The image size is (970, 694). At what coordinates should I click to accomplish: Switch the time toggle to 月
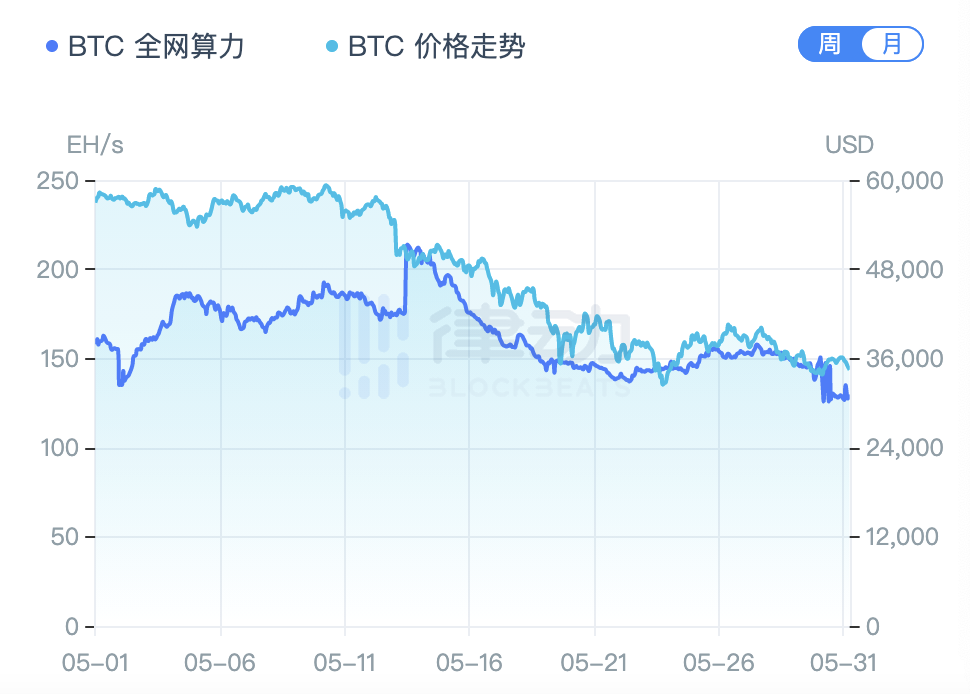point(889,44)
